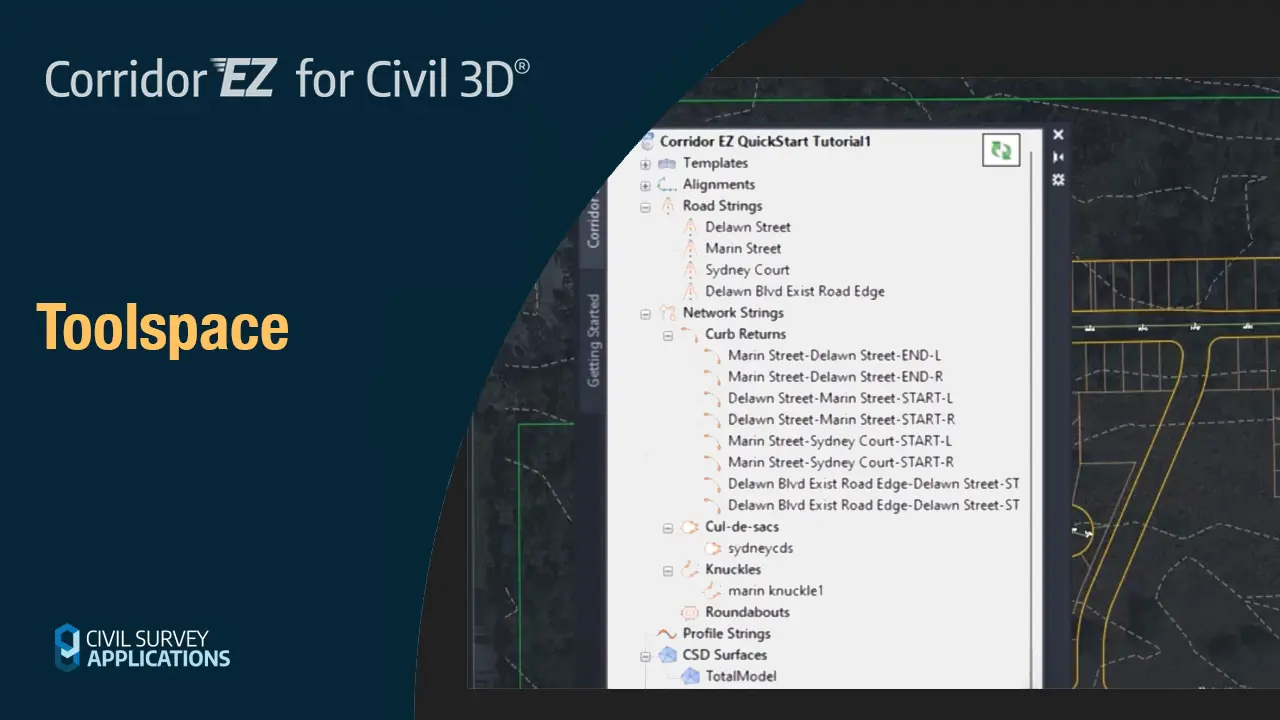Select the marin knuckle1 icon

[713, 591]
